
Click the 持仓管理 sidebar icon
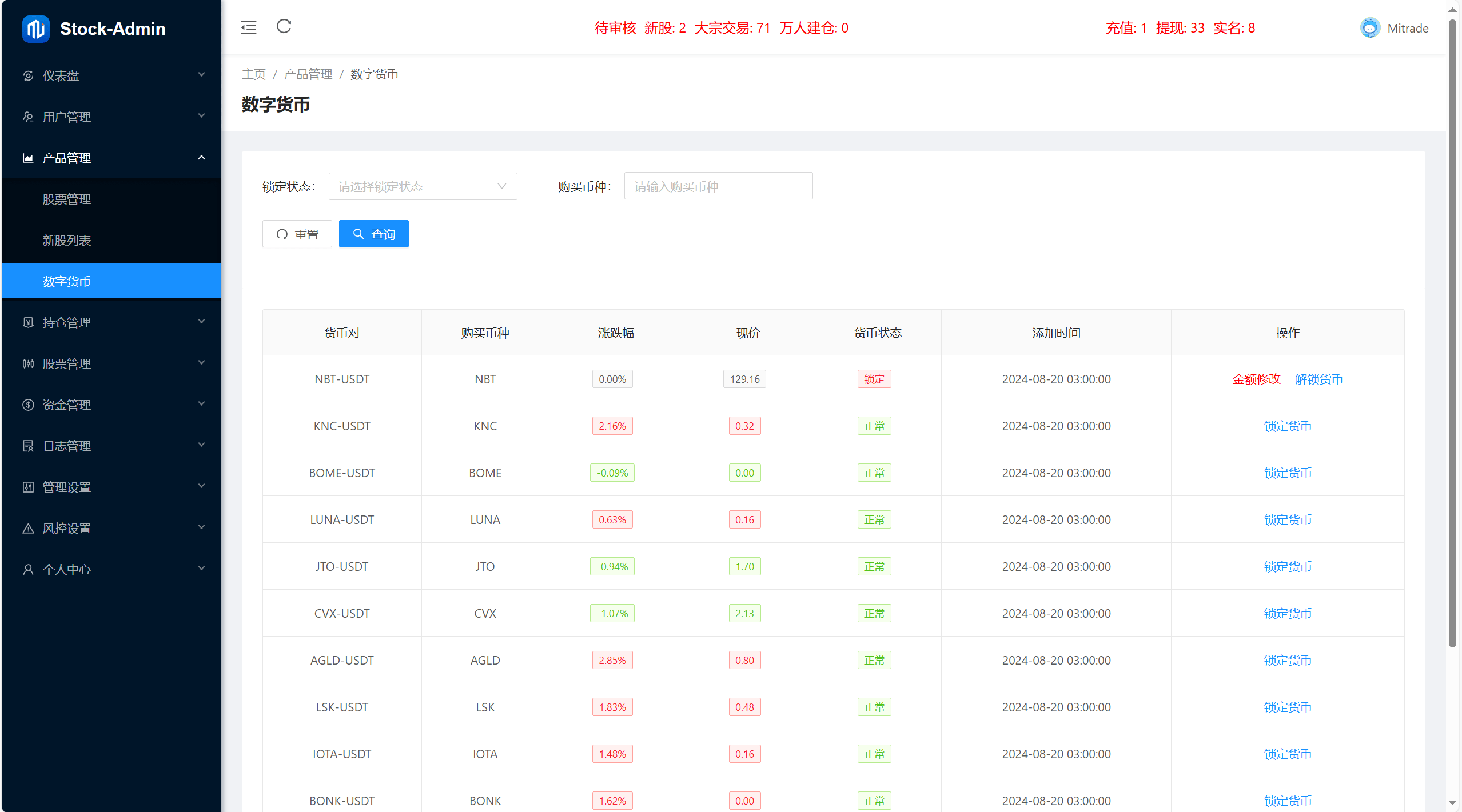28,322
